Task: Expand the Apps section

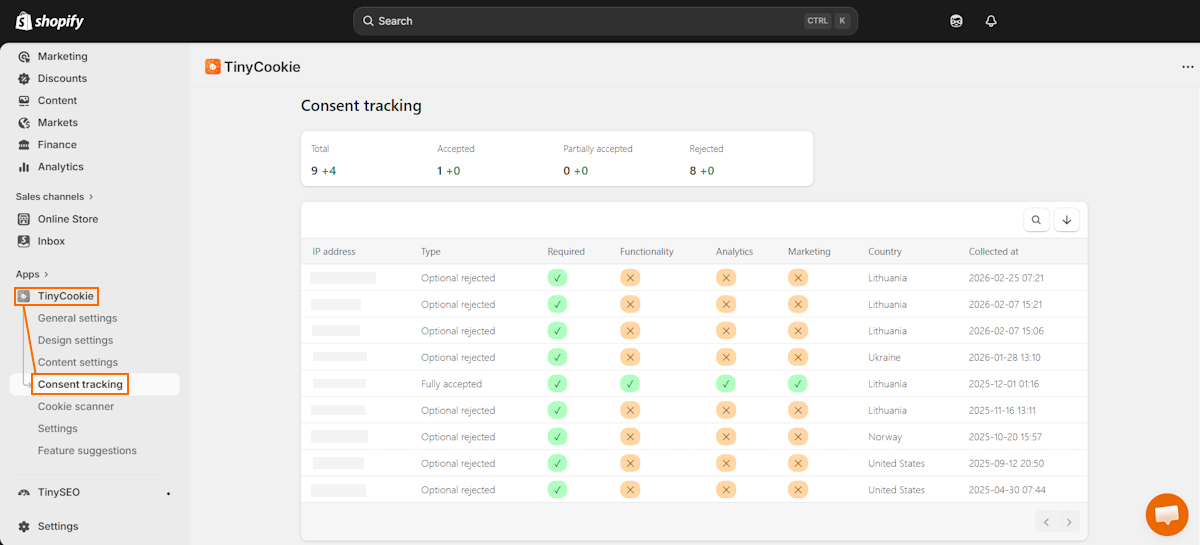Action: click(x=32, y=274)
